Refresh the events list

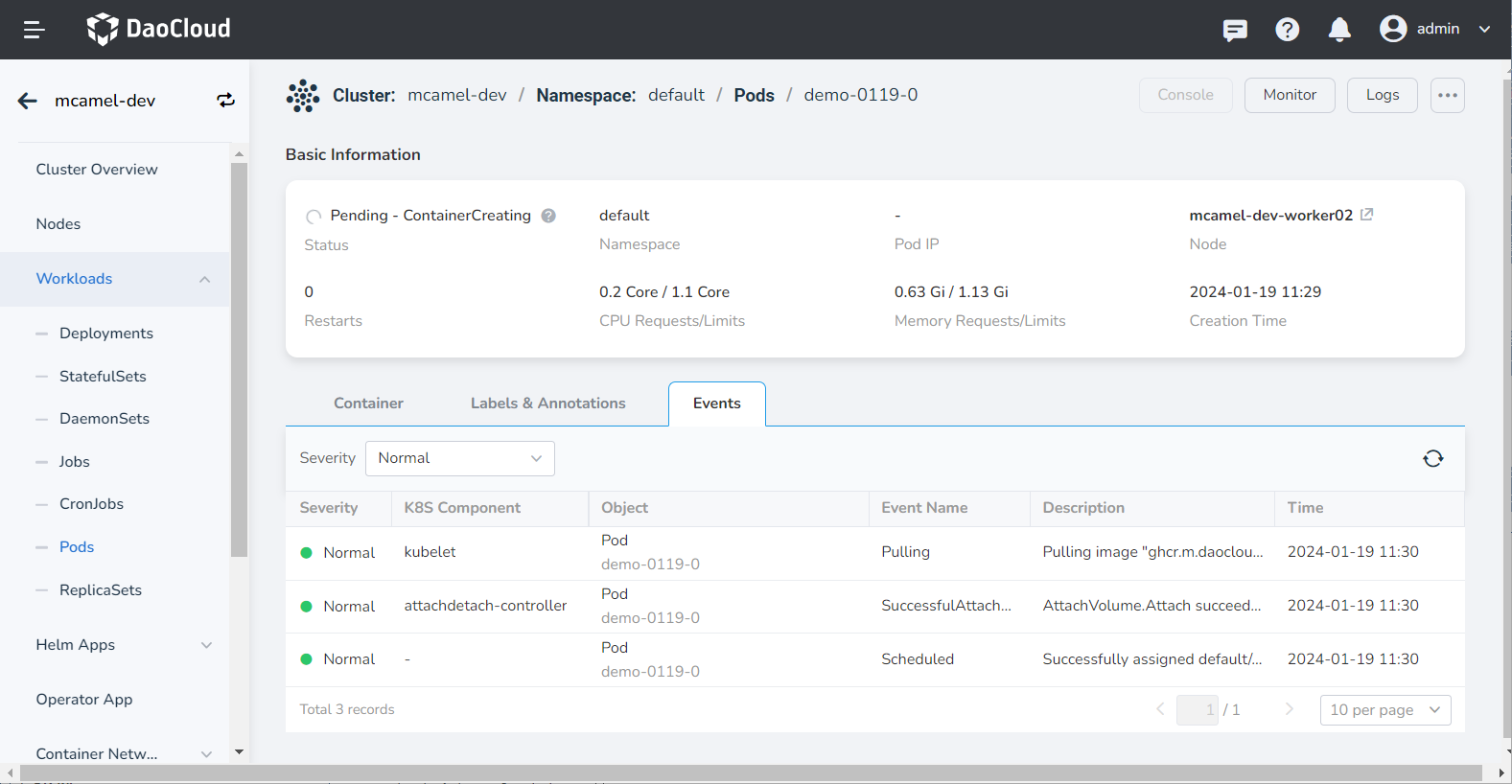[1432, 458]
